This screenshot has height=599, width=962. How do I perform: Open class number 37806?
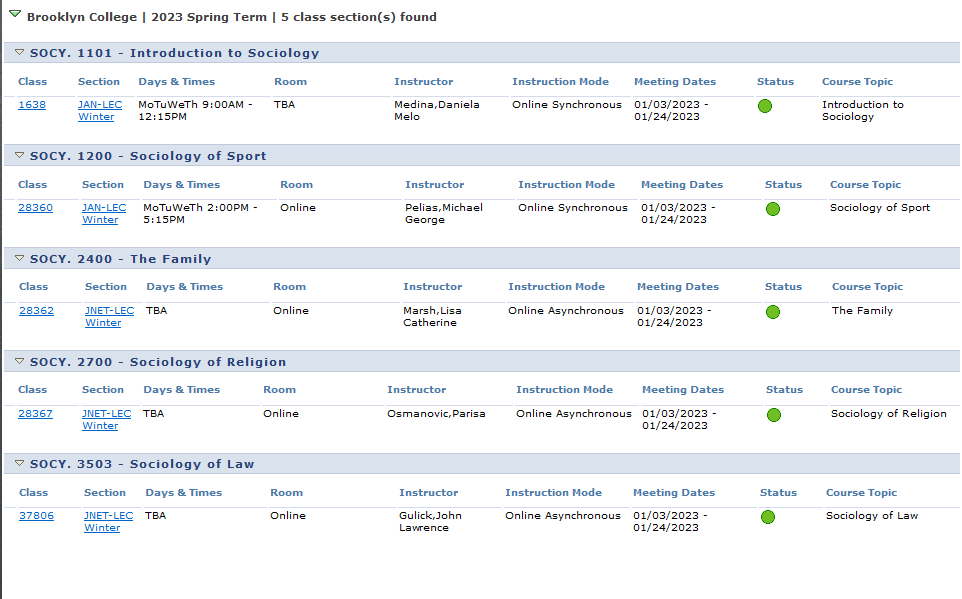(36, 516)
